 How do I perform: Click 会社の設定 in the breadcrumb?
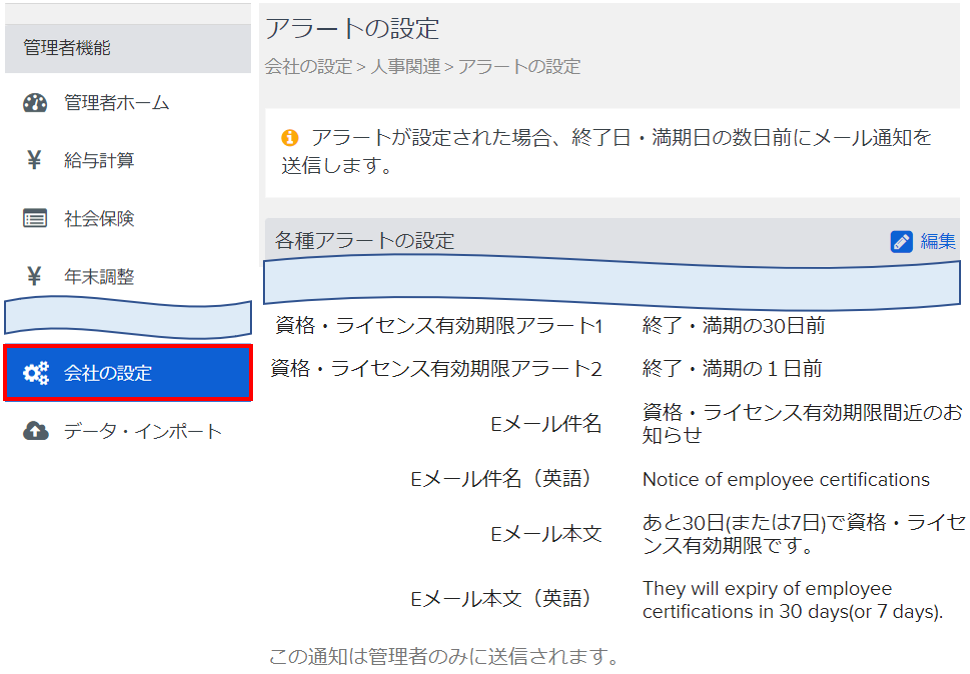pyautogui.click(x=309, y=66)
